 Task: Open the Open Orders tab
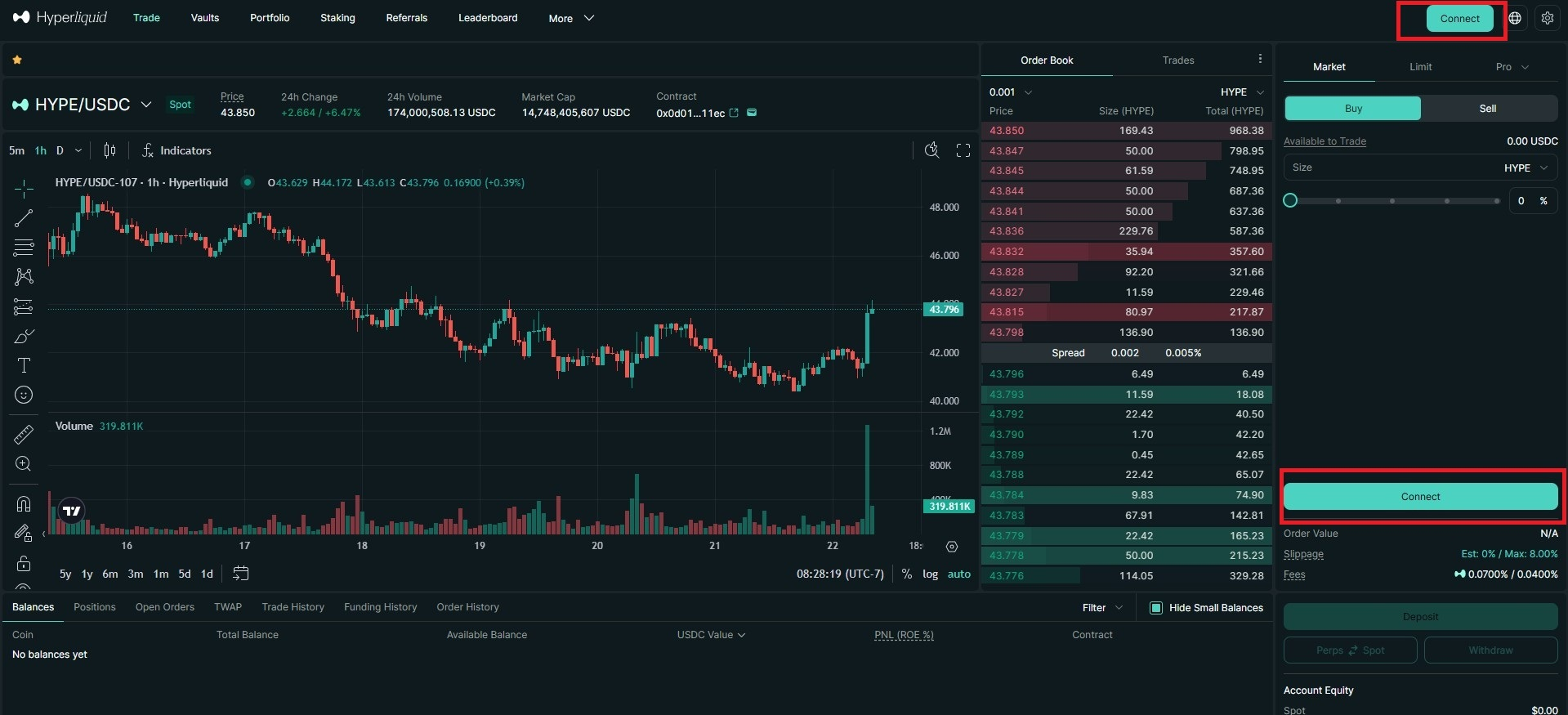point(165,607)
